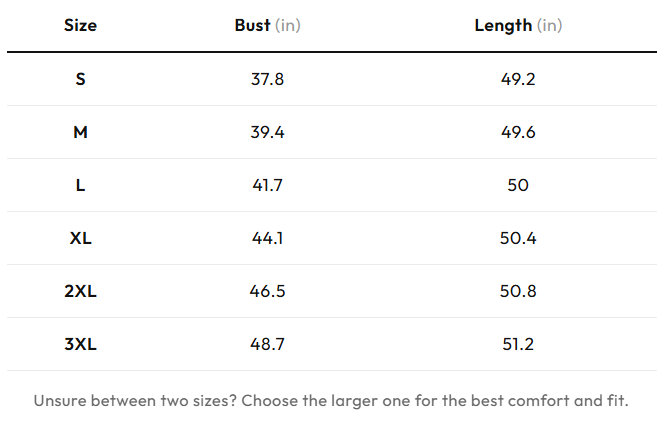Click bust value 41.7
This screenshot has height=422, width=661.
pyautogui.click(x=267, y=185)
